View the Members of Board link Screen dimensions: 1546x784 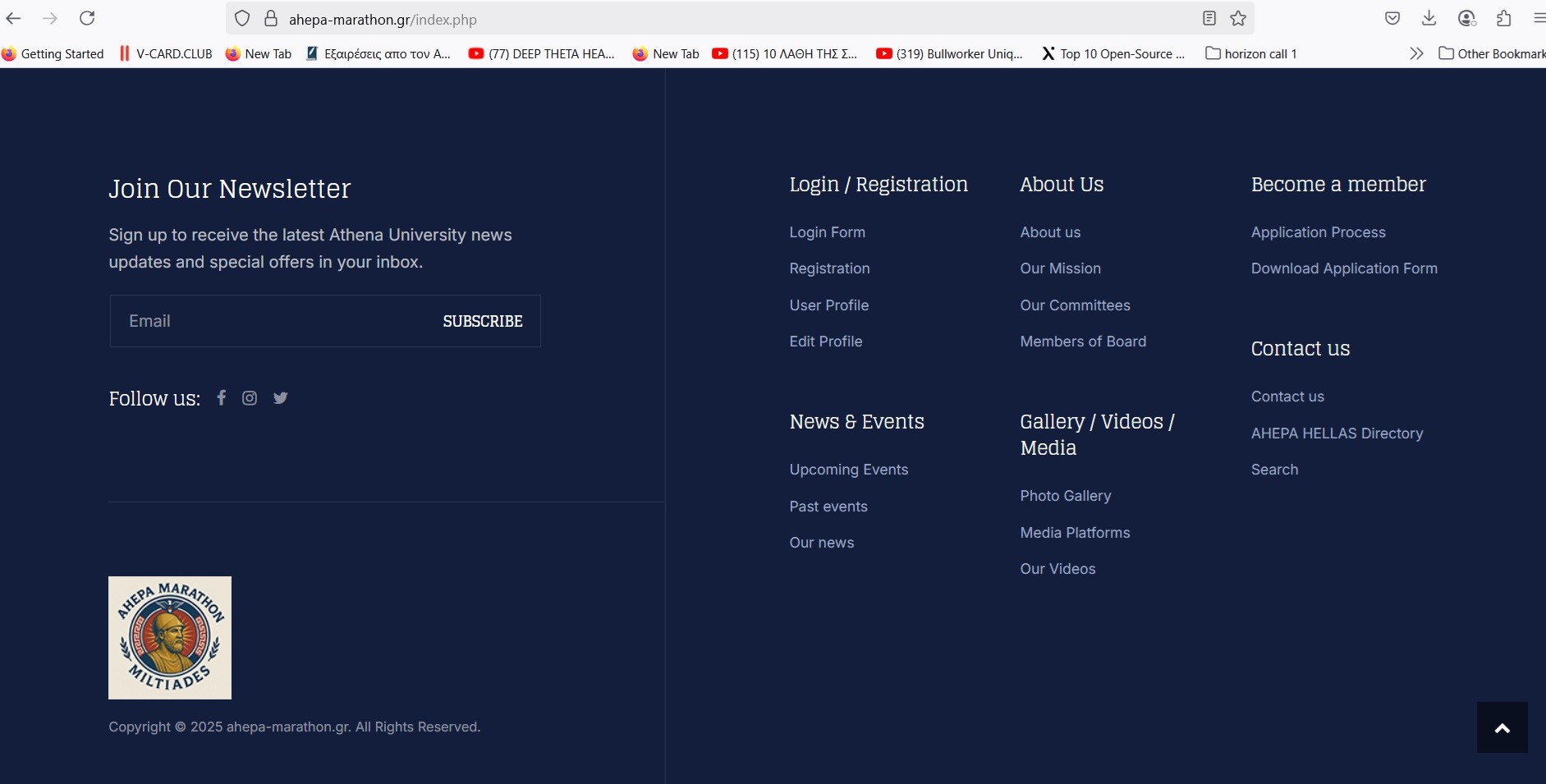click(x=1083, y=342)
